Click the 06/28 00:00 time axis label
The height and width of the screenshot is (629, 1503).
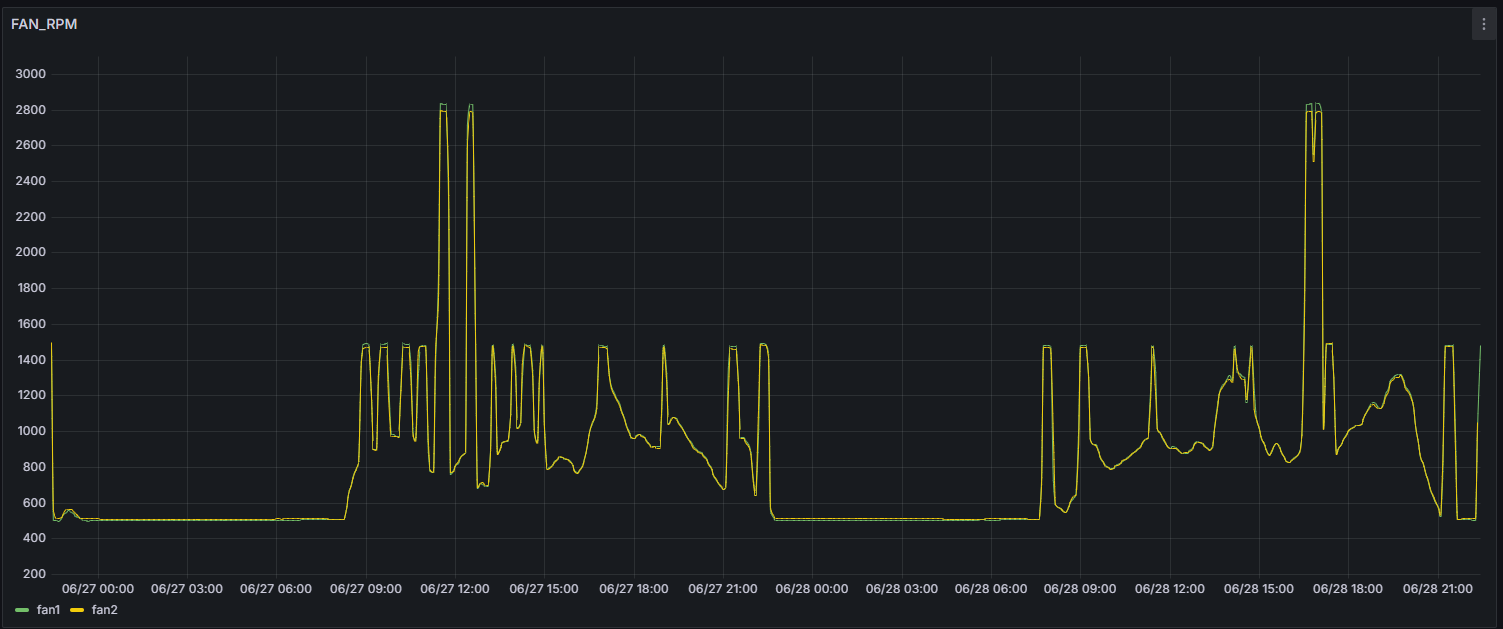tap(813, 589)
